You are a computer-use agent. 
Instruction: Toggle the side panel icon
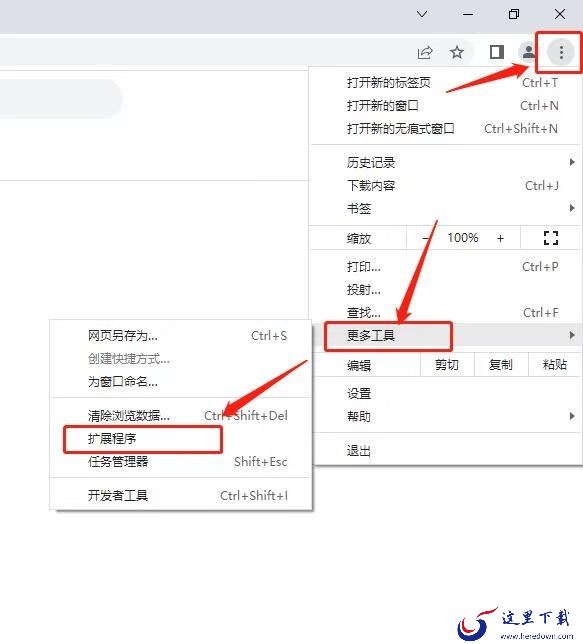pyautogui.click(x=497, y=52)
